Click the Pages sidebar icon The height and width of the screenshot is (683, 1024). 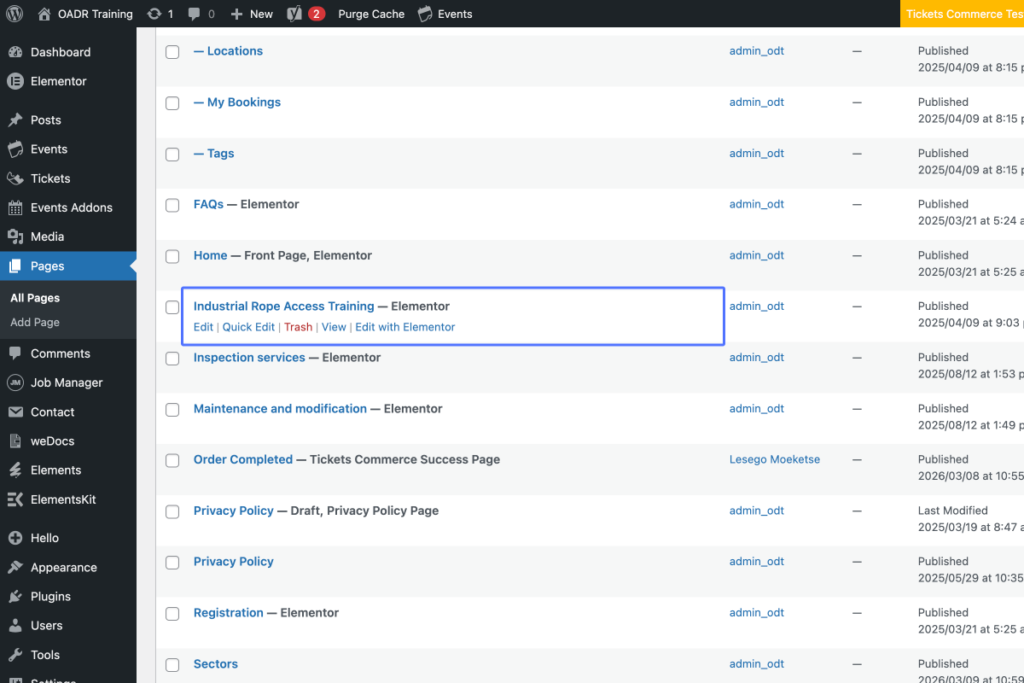click(x=15, y=266)
